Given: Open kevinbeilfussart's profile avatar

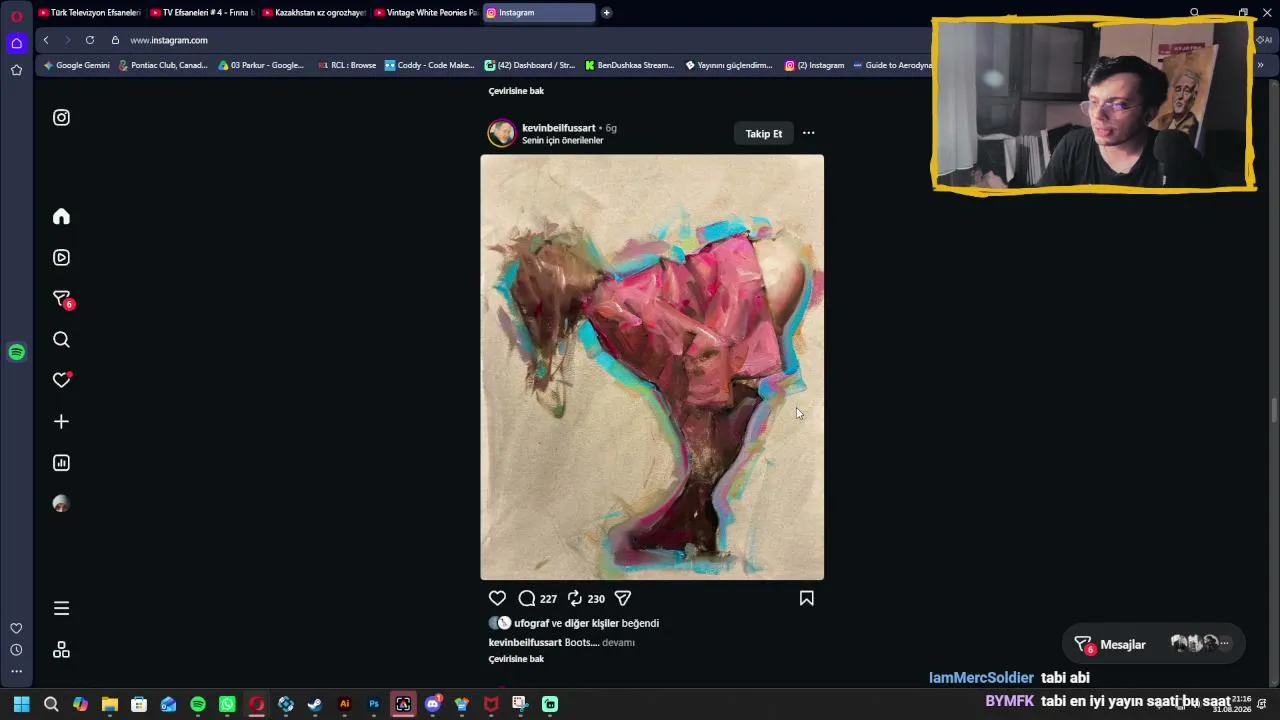Looking at the screenshot, I should (501, 133).
